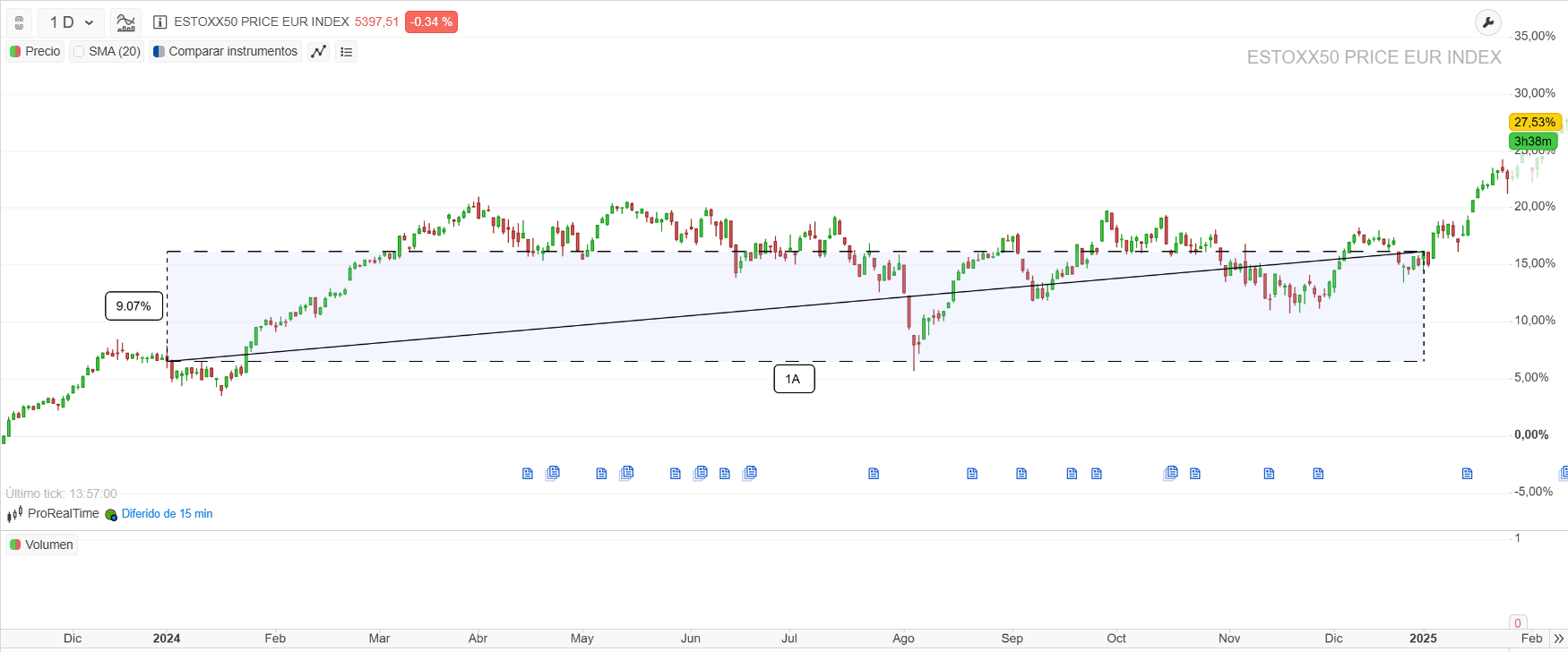Viewport: 1568px width, 652px height.
Task: Select the 1A duration label
Action: pos(794,379)
